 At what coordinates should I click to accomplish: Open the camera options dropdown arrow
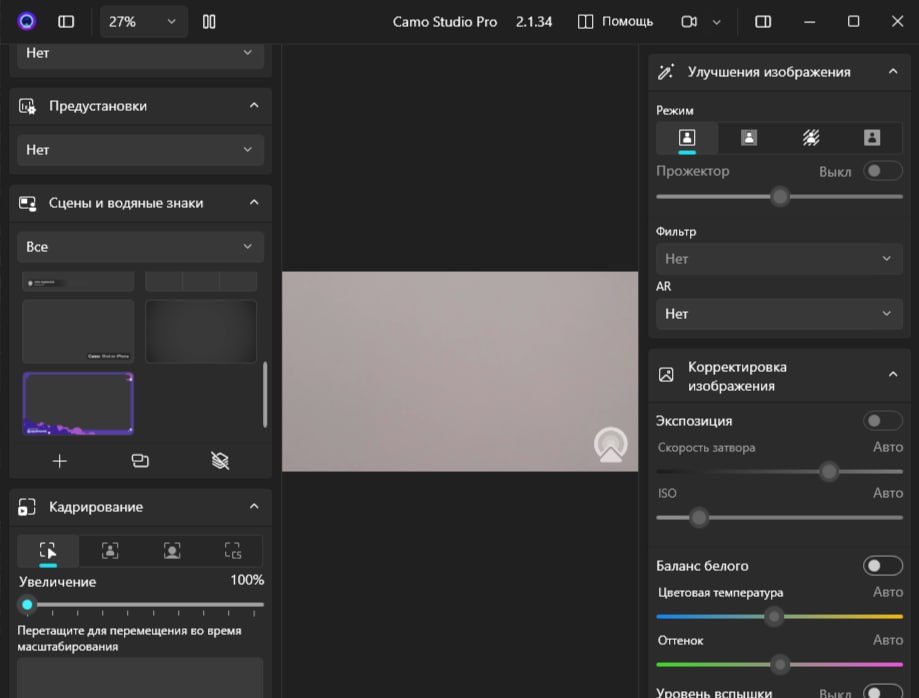pos(716,22)
